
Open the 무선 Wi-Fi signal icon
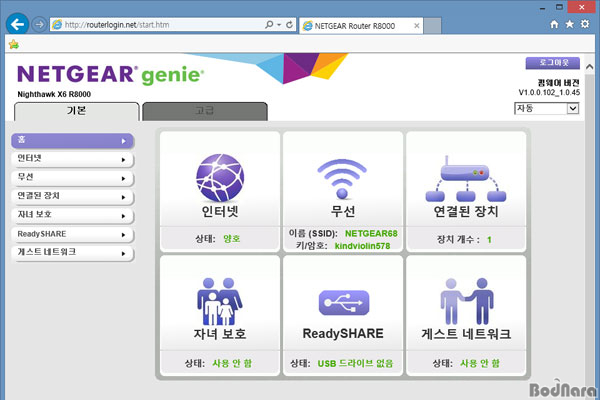tap(342, 179)
